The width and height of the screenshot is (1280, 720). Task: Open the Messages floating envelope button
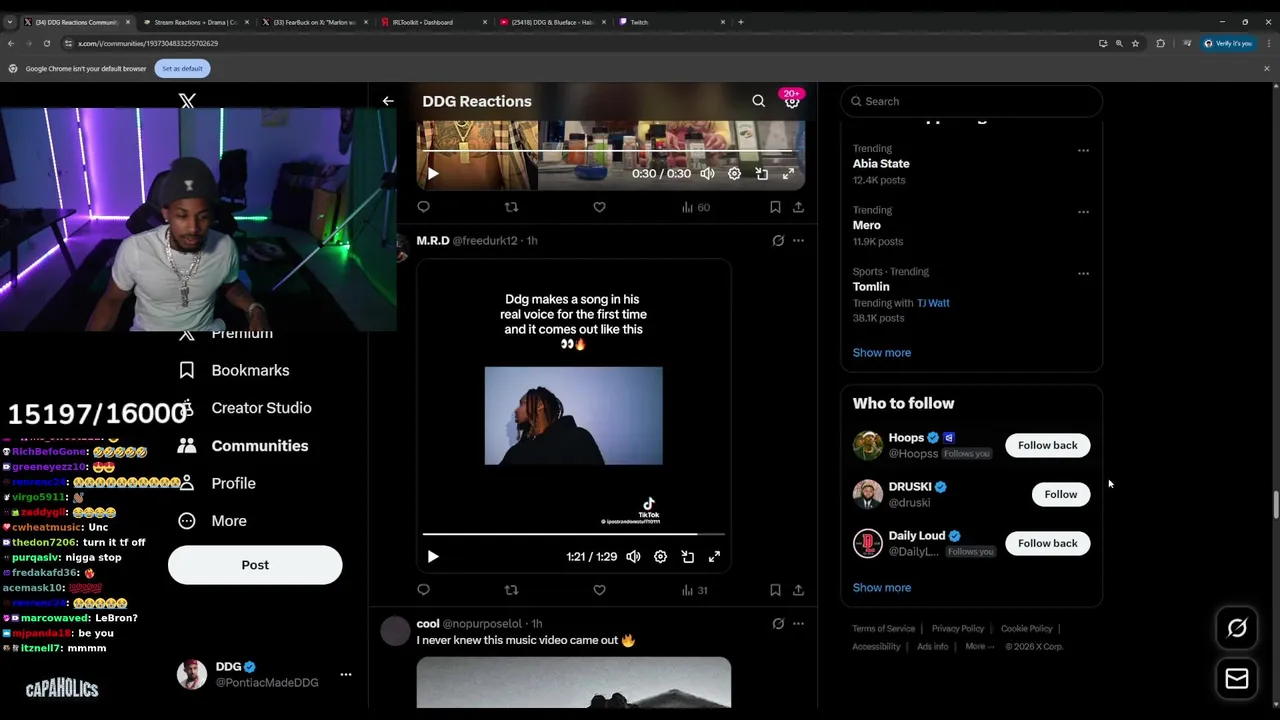point(1237,679)
